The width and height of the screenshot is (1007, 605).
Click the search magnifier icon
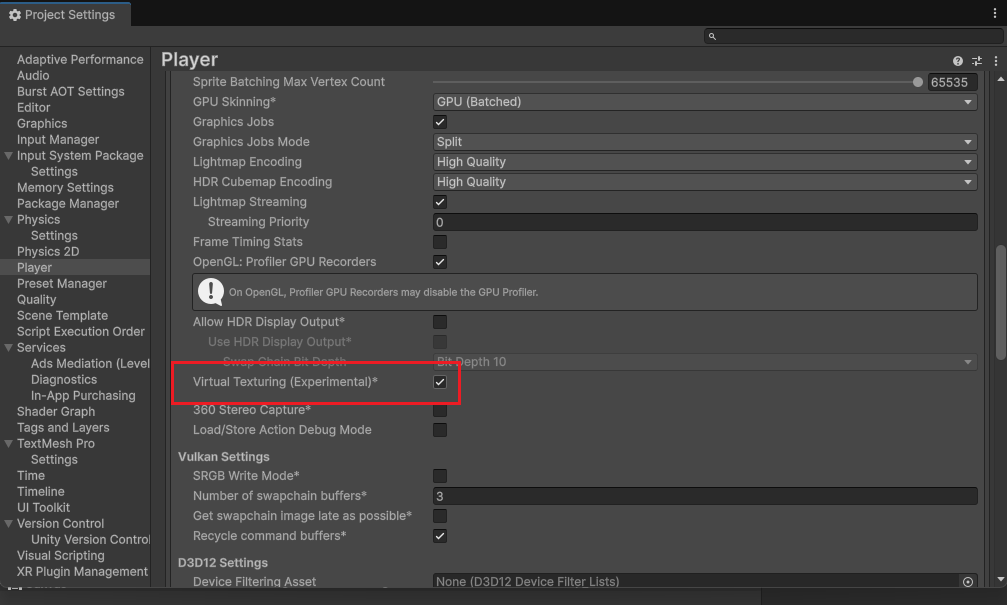point(712,36)
